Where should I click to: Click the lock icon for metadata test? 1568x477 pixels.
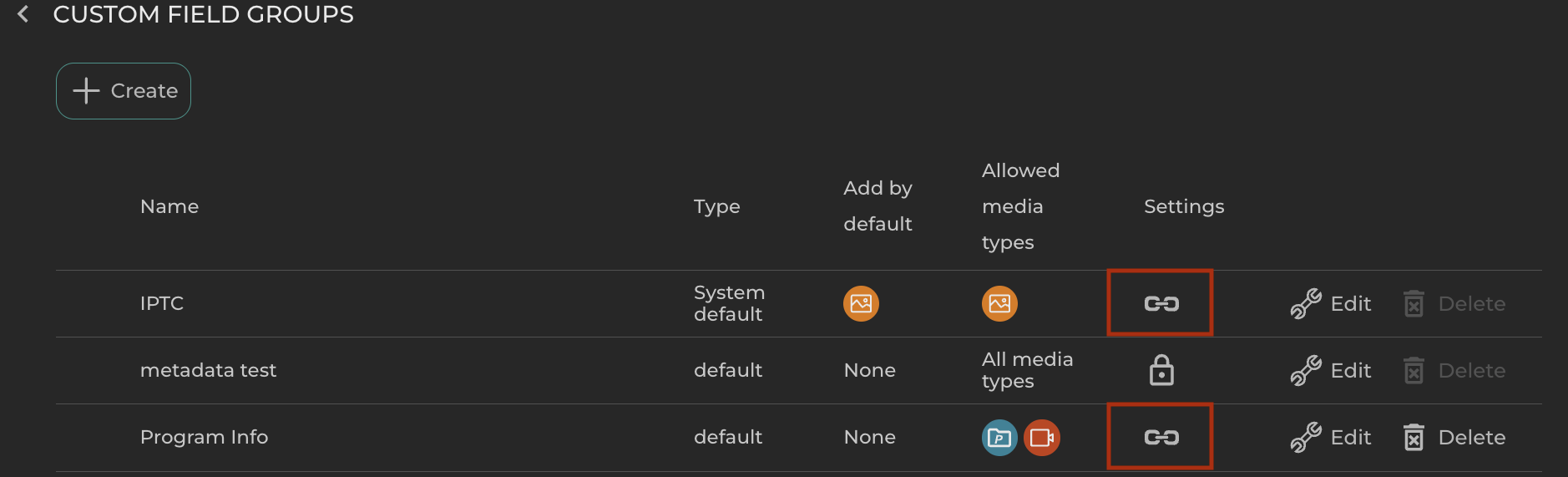coord(1161,370)
